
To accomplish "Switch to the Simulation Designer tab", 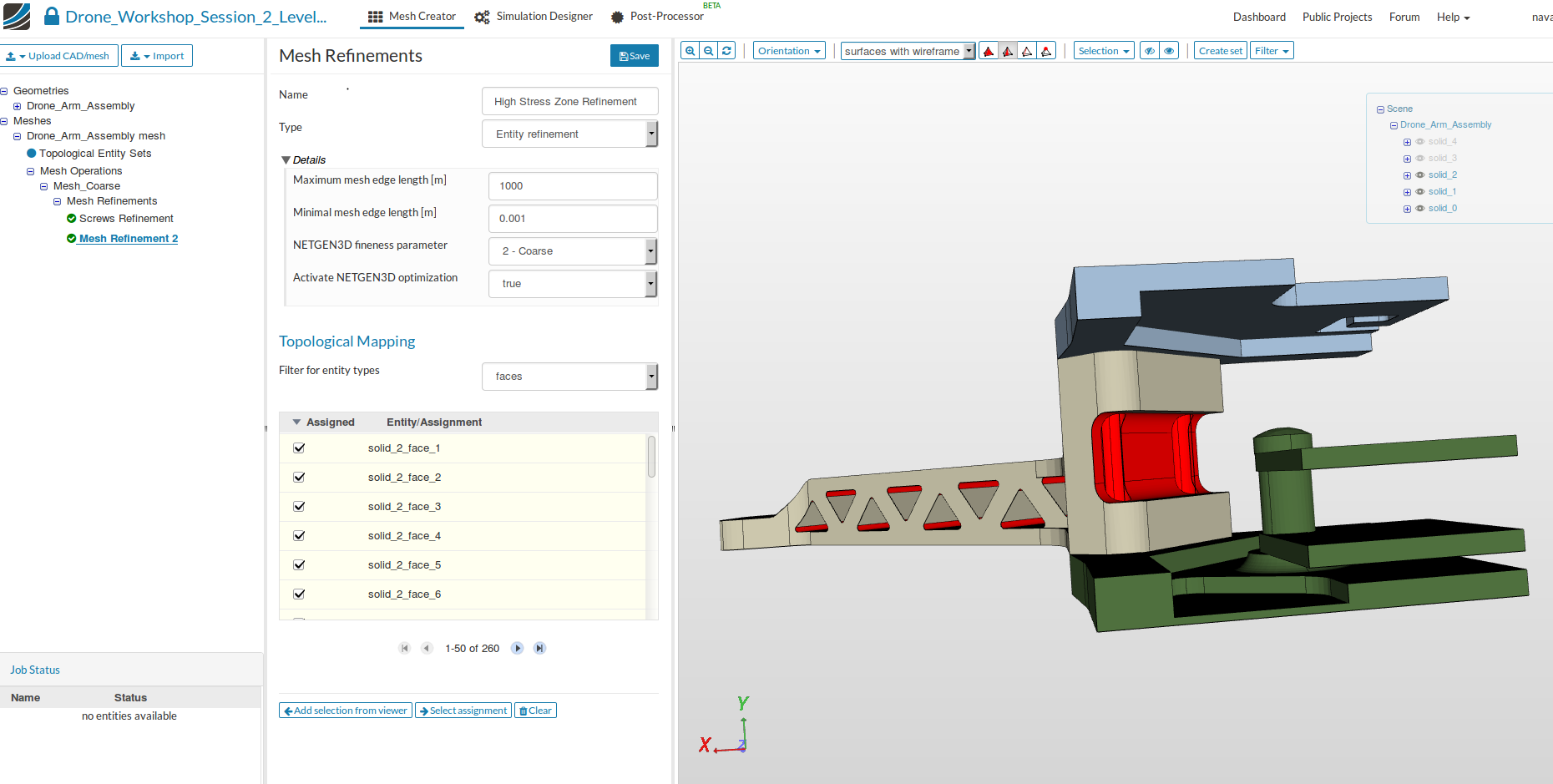I will [x=534, y=17].
